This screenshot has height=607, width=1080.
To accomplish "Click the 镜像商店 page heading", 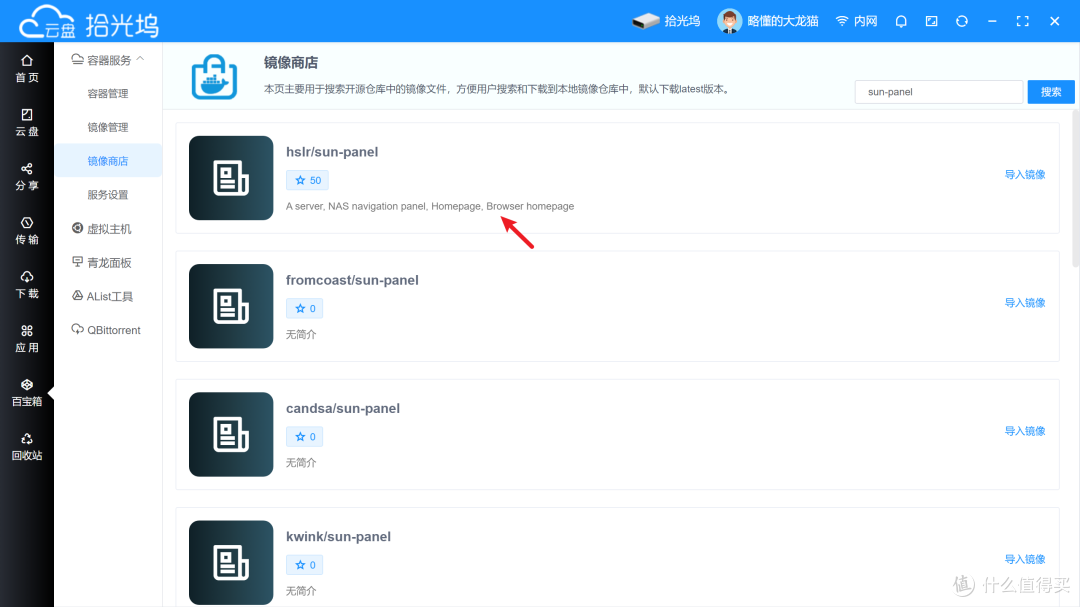I will [x=291, y=63].
